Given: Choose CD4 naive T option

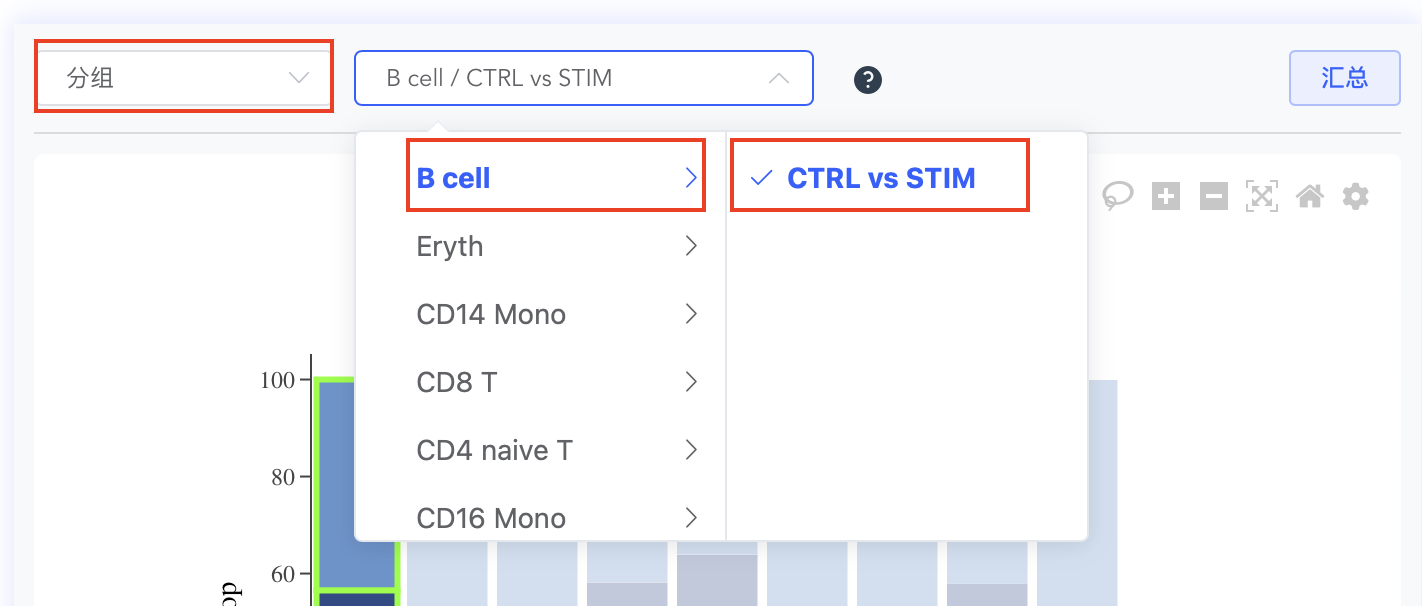Looking at the screenshot, I should 541,450.
